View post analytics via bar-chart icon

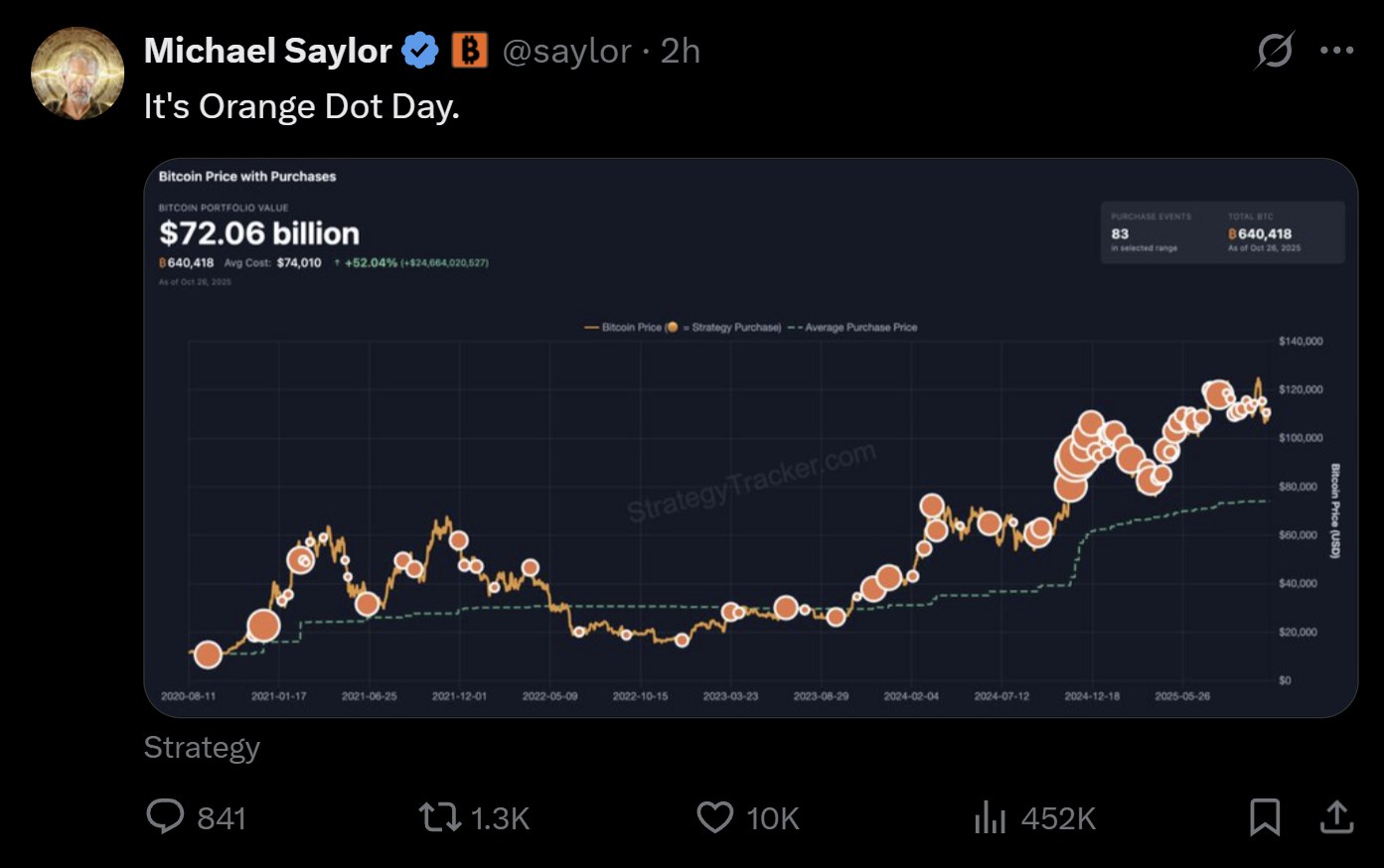(x=990, y=817)
